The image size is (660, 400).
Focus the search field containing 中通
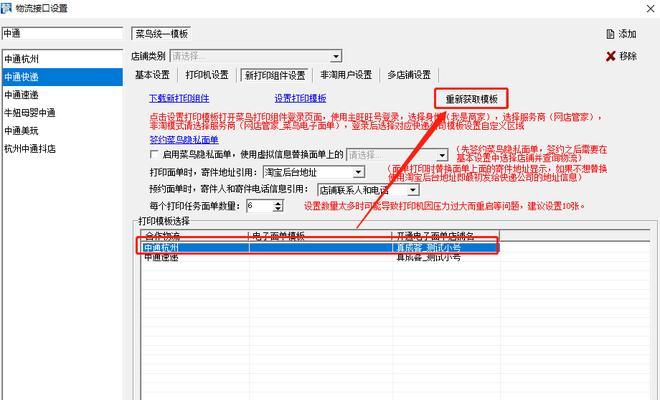(62, 33)
